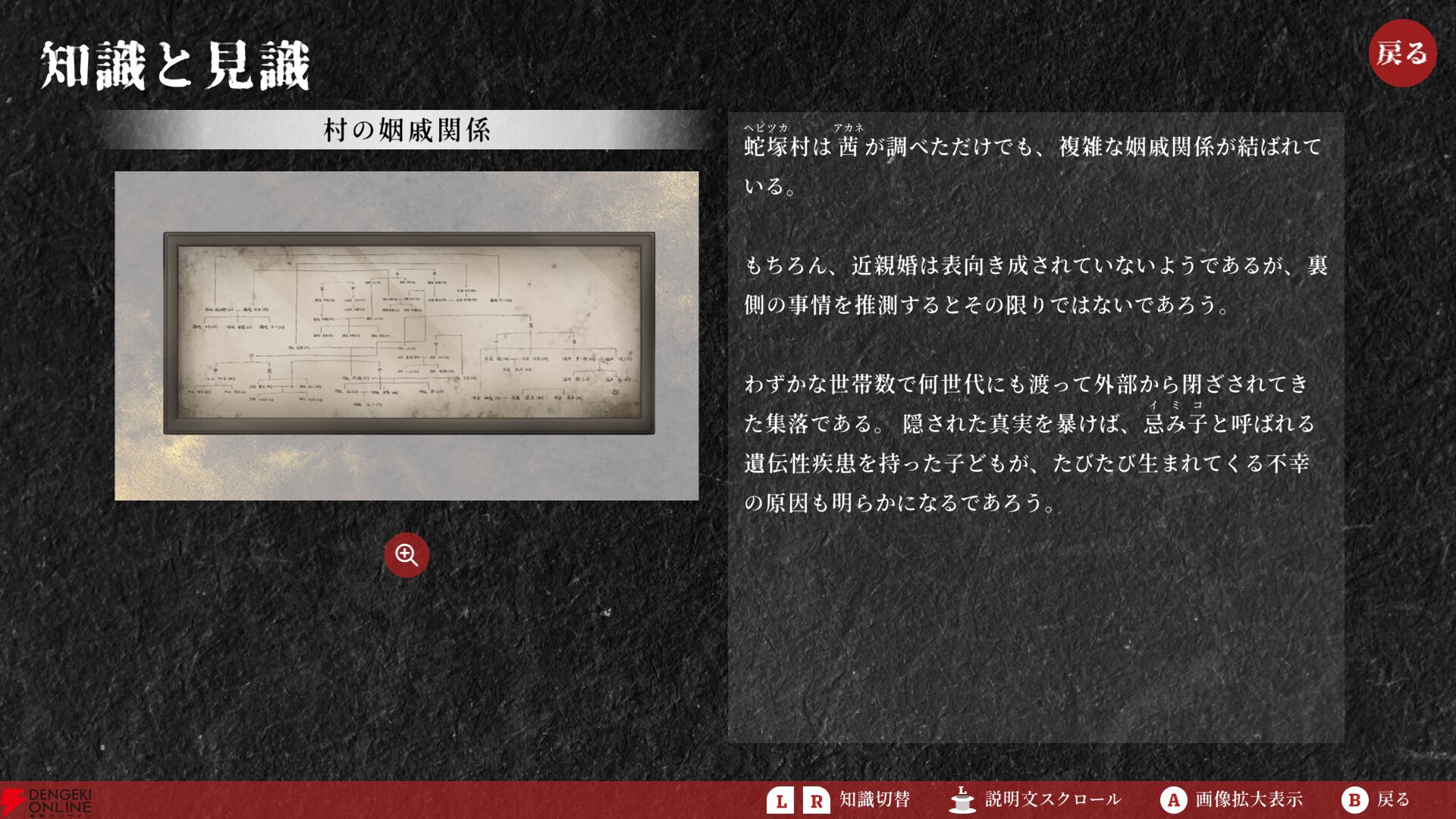Click the footer 戻る label beside B
Screen dimensions: 1456x819
pyautogui.click(x=1393, y=799)
